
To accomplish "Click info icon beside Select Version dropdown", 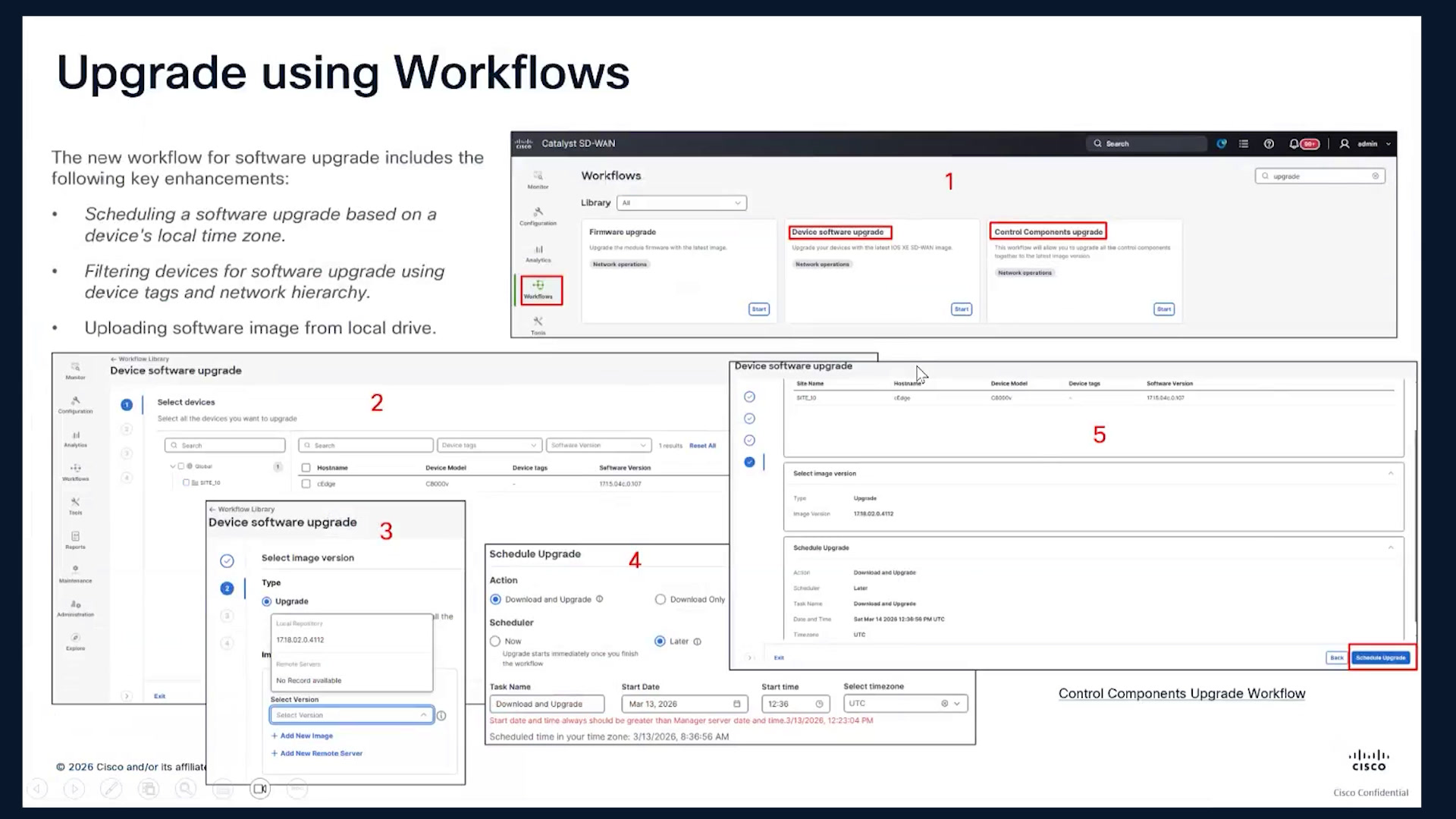I will tap(441, 715).
